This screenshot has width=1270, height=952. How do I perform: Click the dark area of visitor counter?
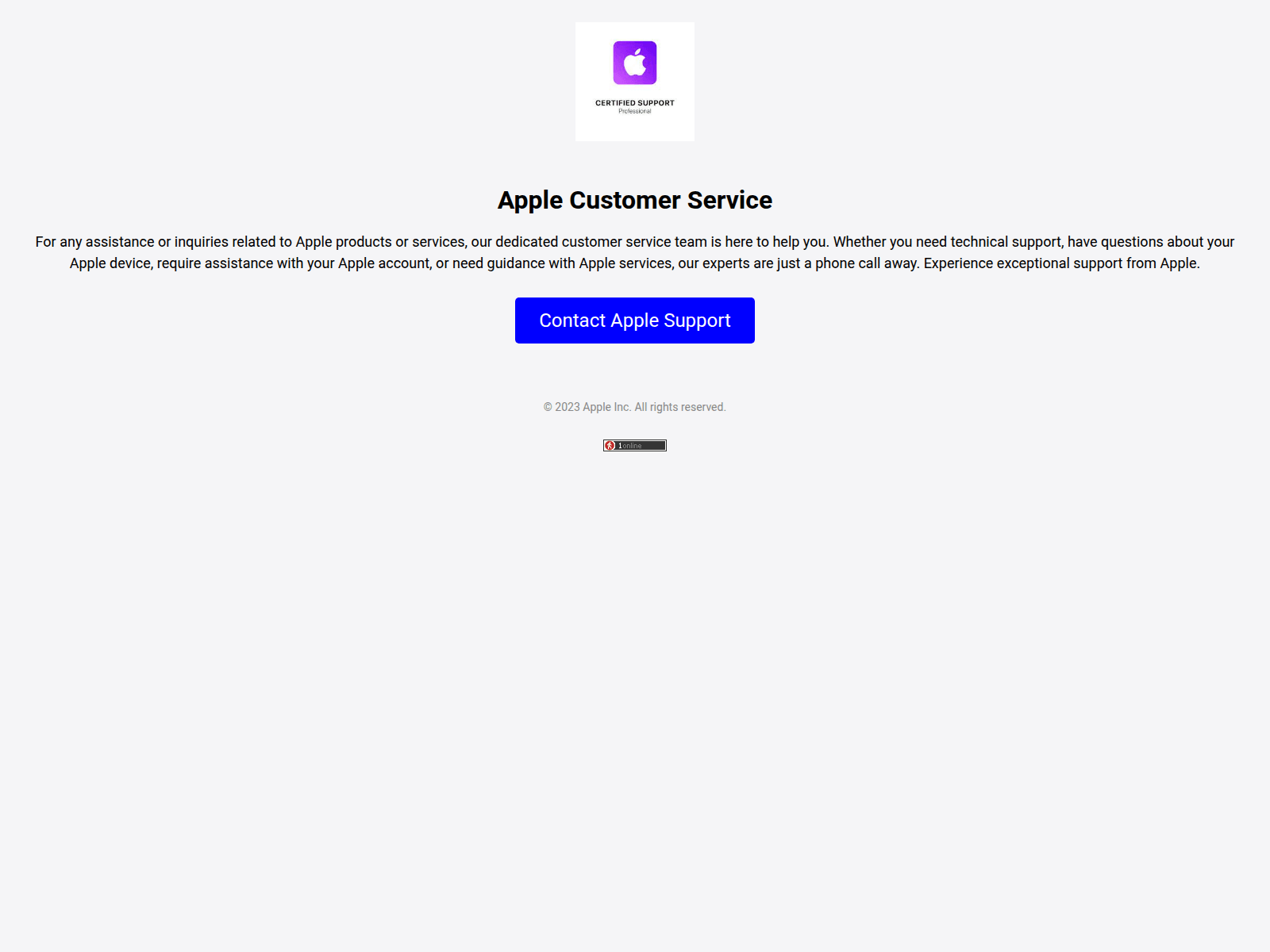(x=654, y=446)
